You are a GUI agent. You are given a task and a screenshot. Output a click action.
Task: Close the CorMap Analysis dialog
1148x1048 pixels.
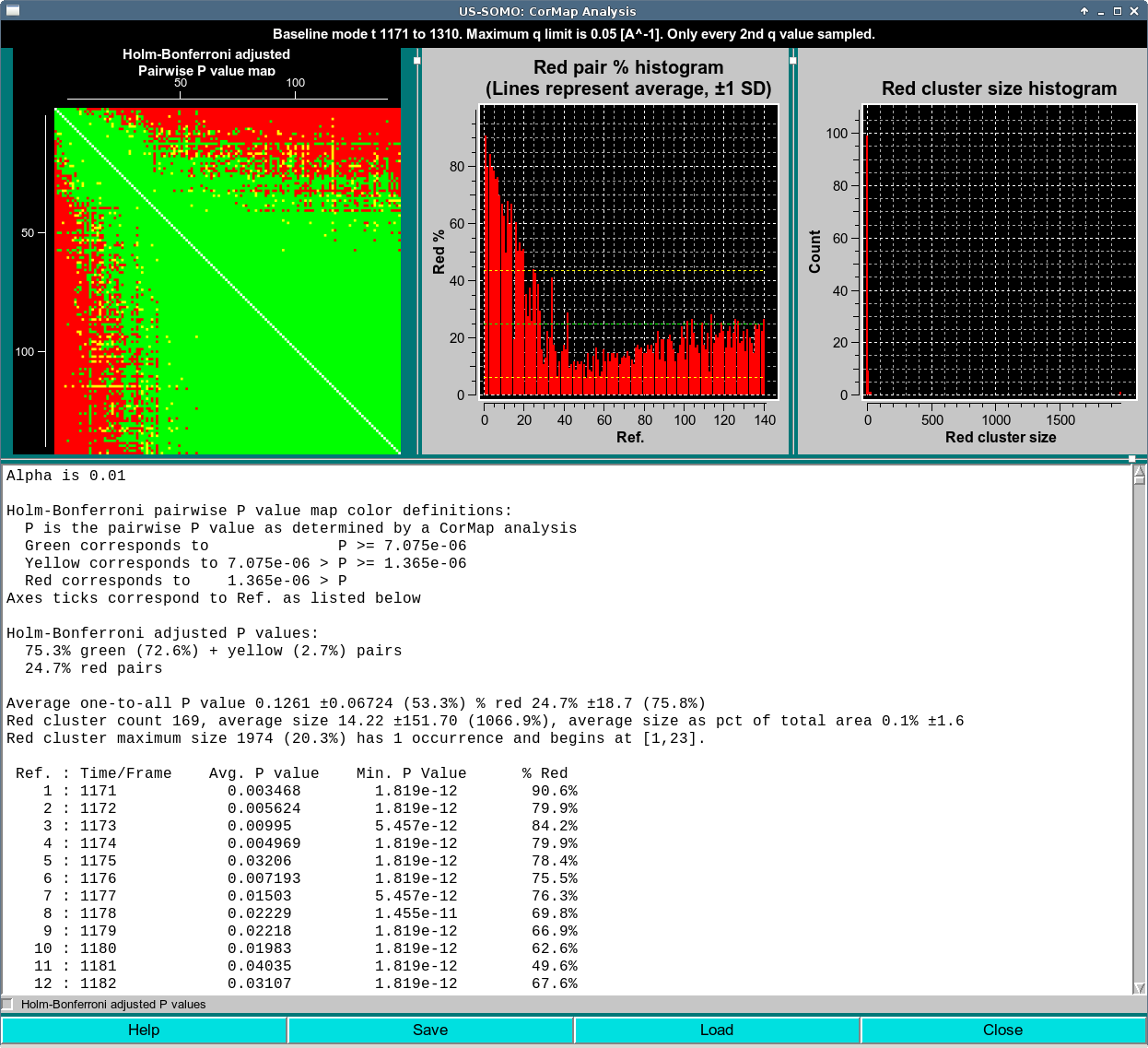[x=1003, y=1030]
